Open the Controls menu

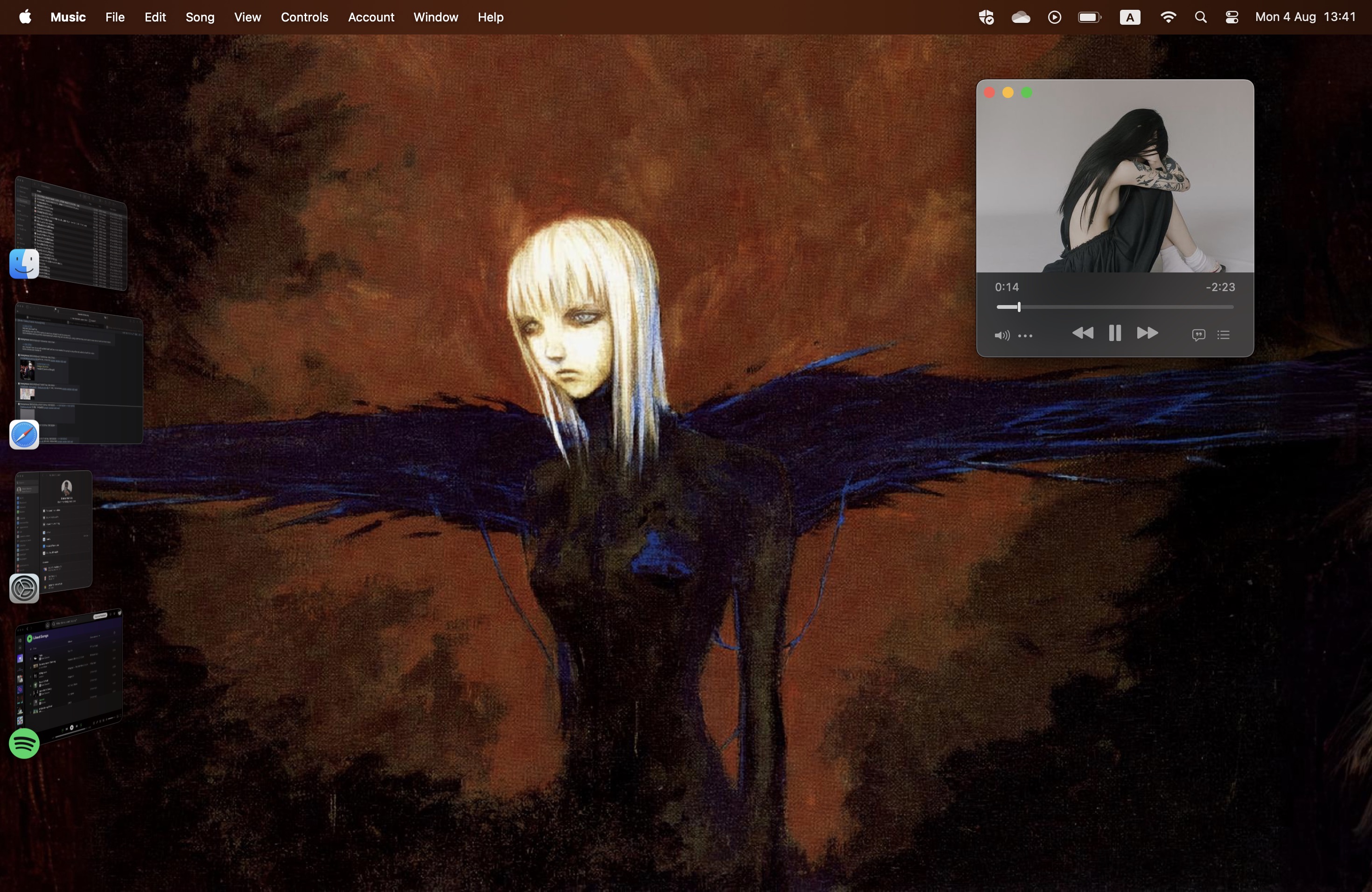304,17
